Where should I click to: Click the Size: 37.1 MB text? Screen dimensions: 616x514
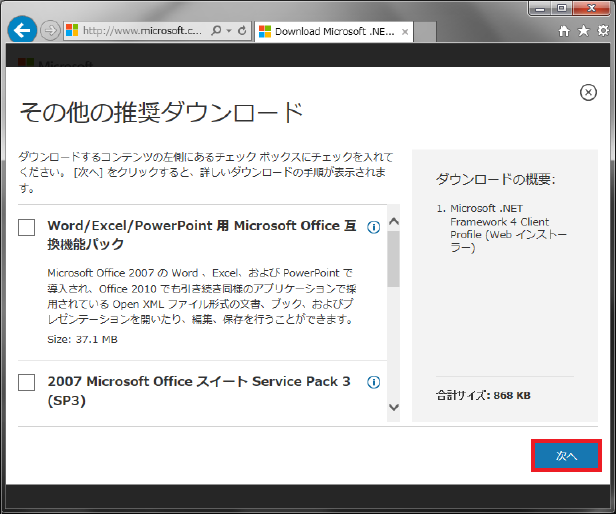click(82, 340)
